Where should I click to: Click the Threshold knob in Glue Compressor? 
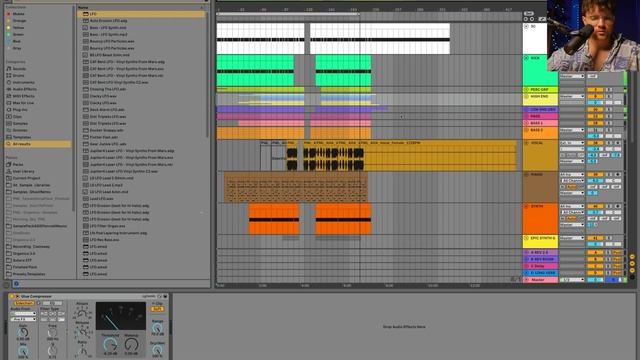point(110,345)
